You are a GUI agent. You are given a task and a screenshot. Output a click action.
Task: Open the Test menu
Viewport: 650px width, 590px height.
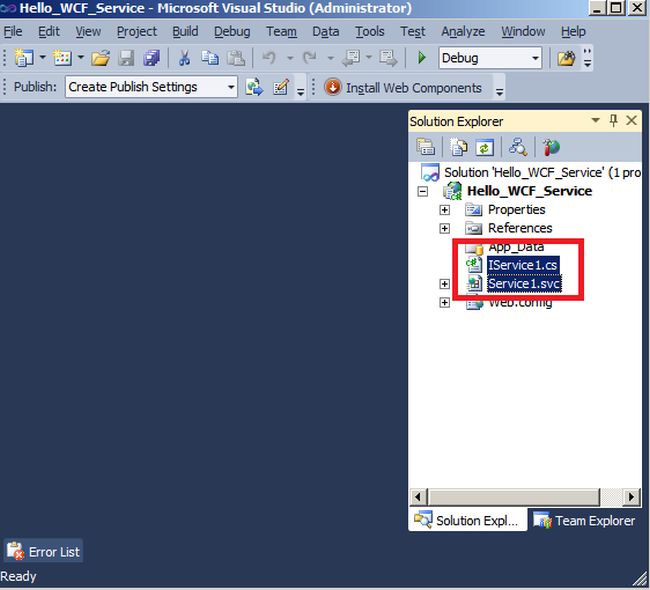point(412,32)
